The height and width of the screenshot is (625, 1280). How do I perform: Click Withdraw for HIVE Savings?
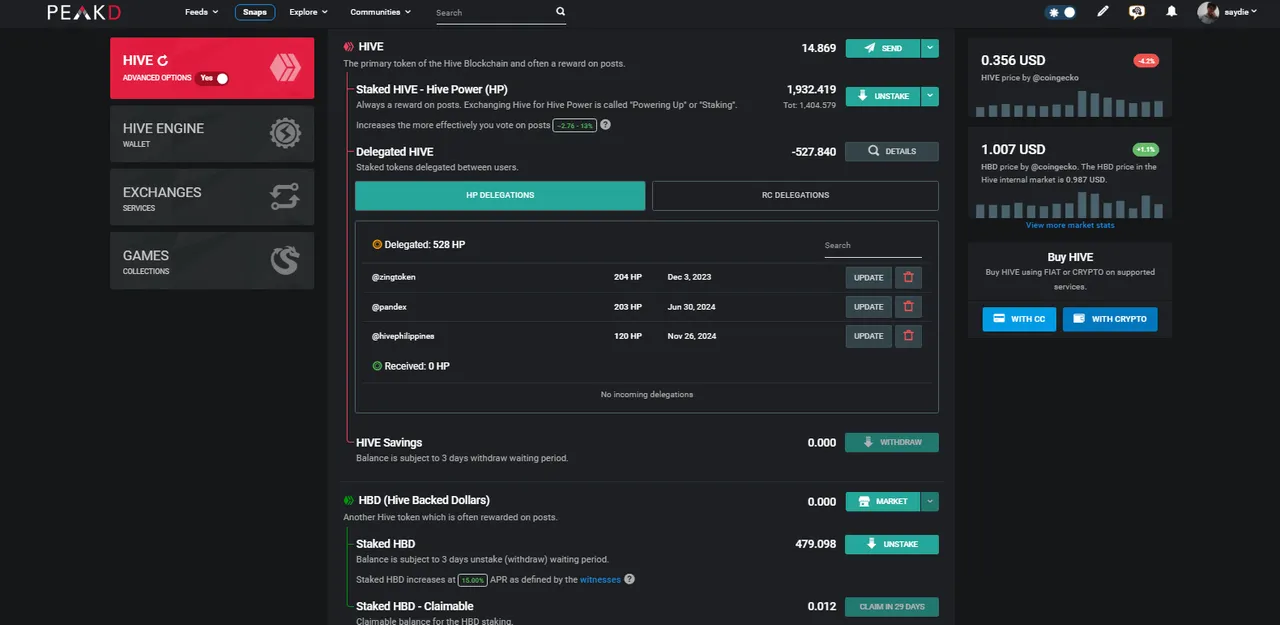[x=892, y=442]
